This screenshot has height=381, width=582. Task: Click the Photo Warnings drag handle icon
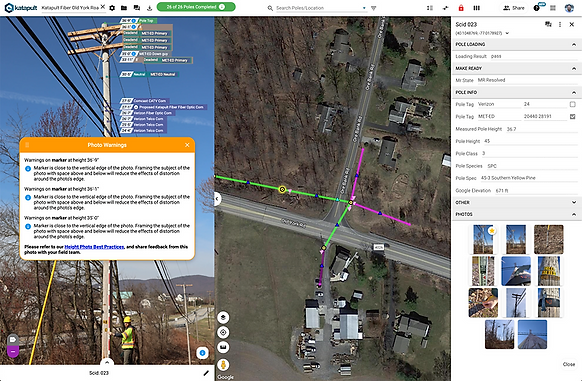(x=27, y=145)
